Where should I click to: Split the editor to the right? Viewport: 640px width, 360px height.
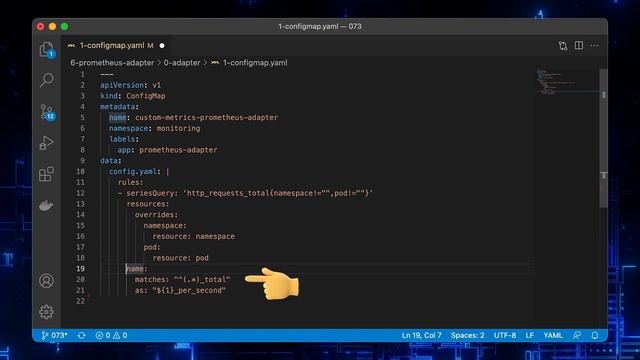(579, 45)
